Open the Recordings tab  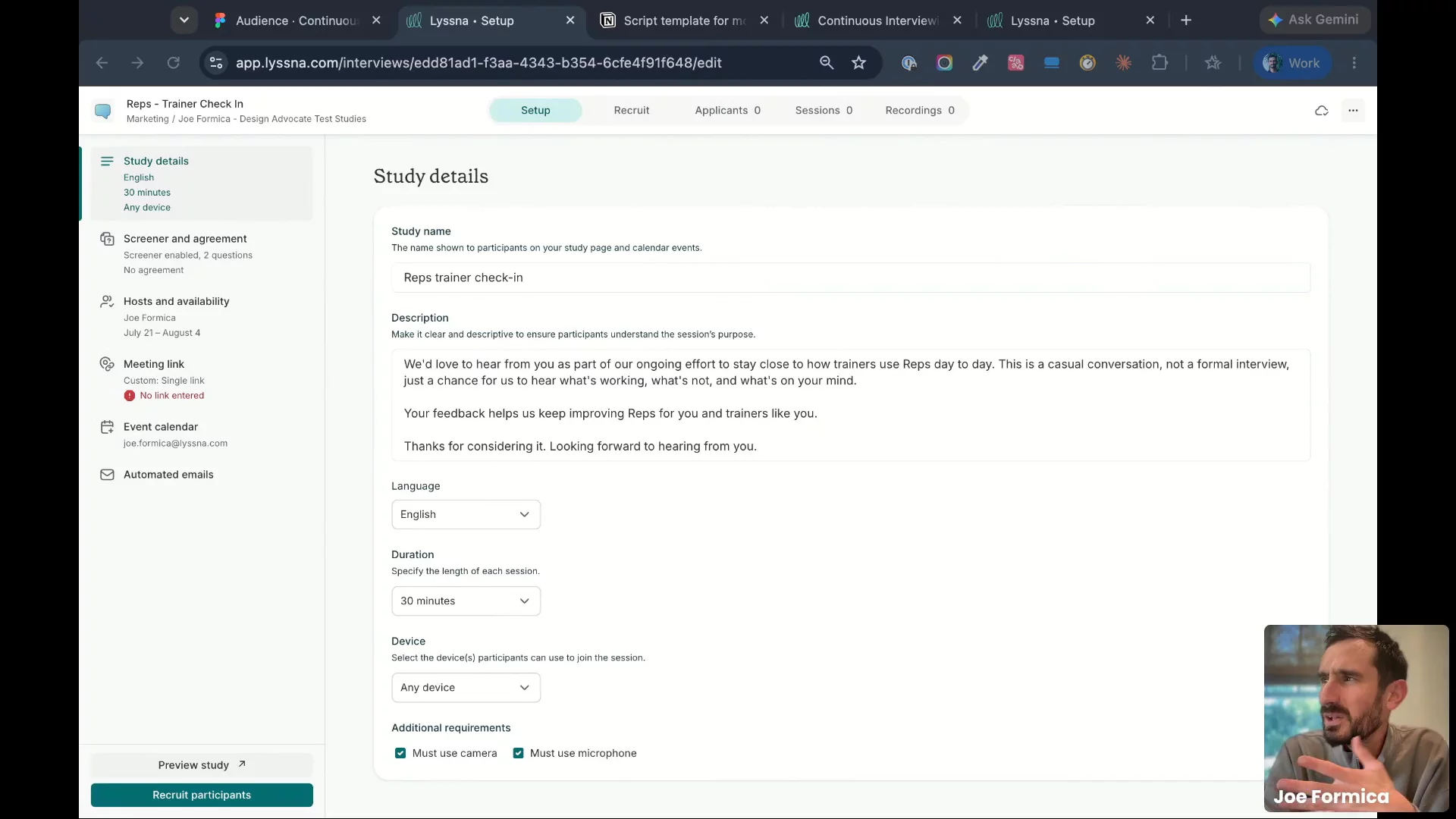click(920, 110)
